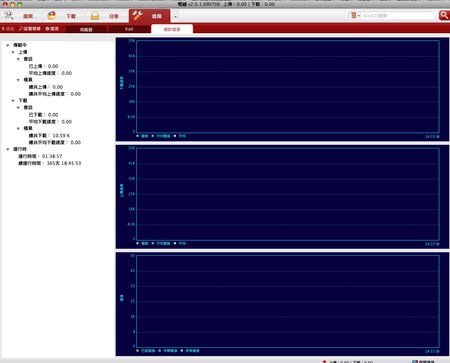Click the red search magnifier button
450x363 pixels.
click(444, 15)
